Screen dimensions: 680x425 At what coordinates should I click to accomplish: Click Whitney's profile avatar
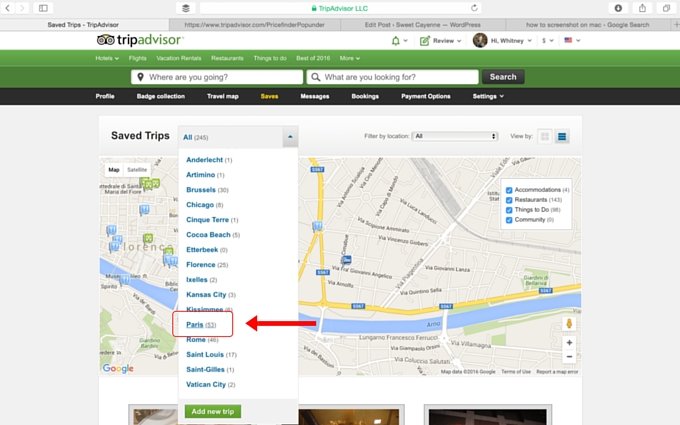(x=480, y=40)
